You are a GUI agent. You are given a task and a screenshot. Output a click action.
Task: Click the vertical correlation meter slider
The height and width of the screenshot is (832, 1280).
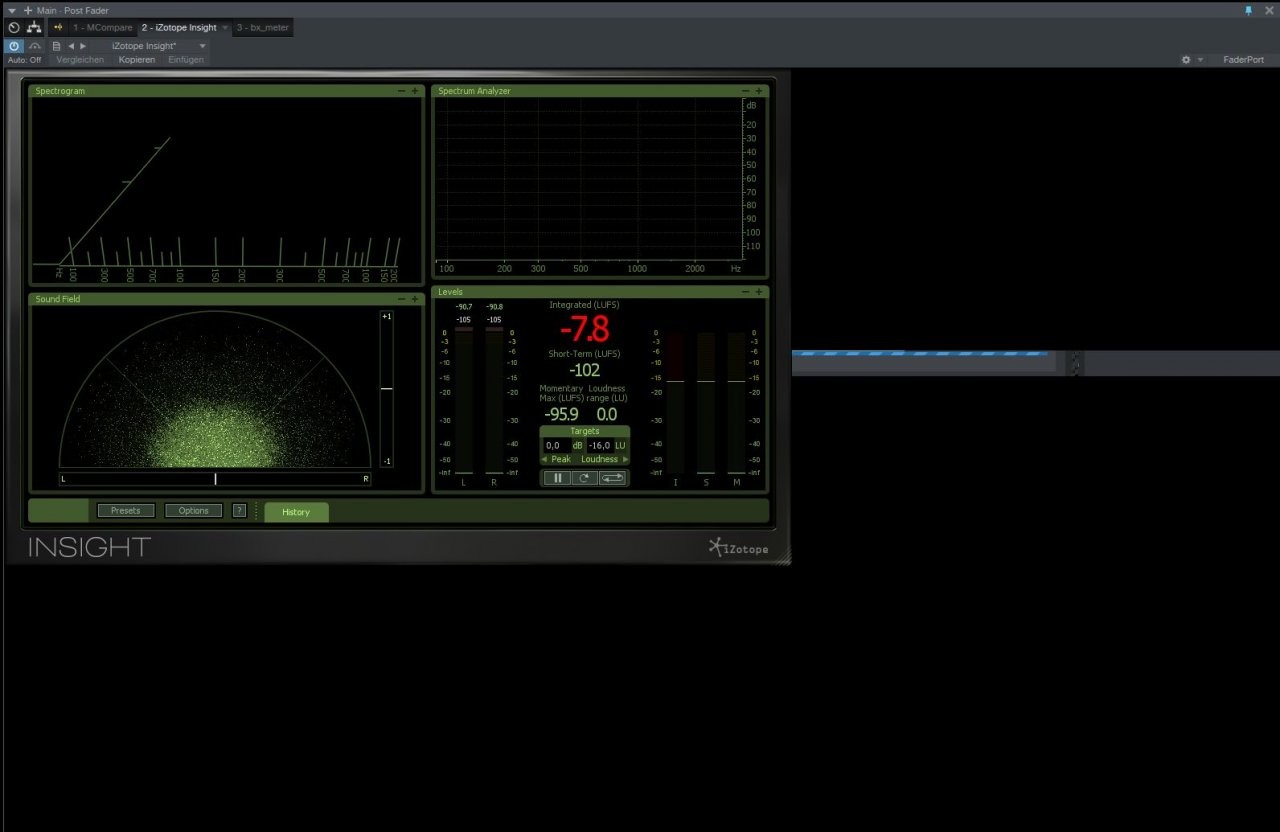[x=387, y=389]
